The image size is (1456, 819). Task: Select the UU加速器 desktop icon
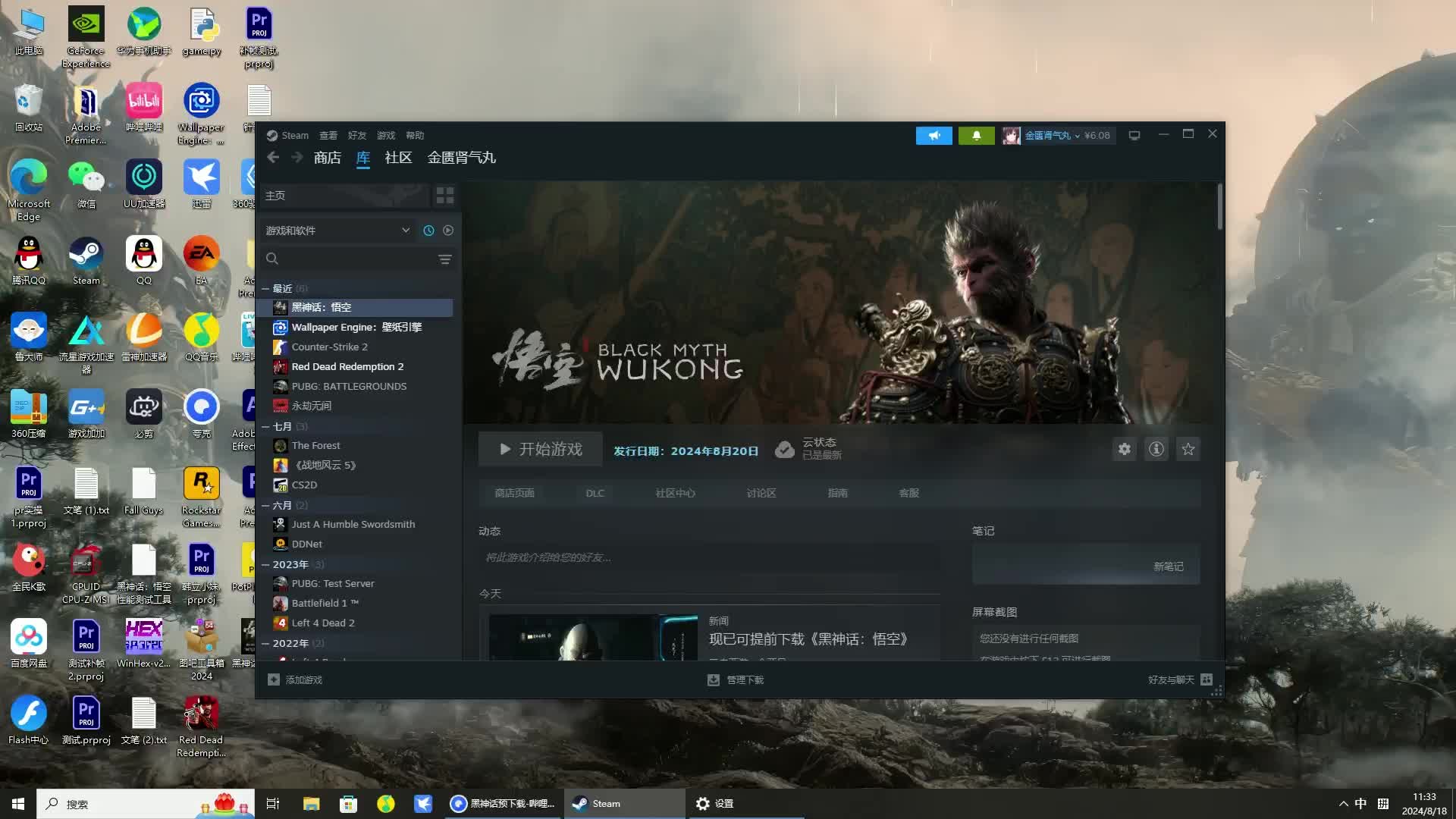click(144, 183)
